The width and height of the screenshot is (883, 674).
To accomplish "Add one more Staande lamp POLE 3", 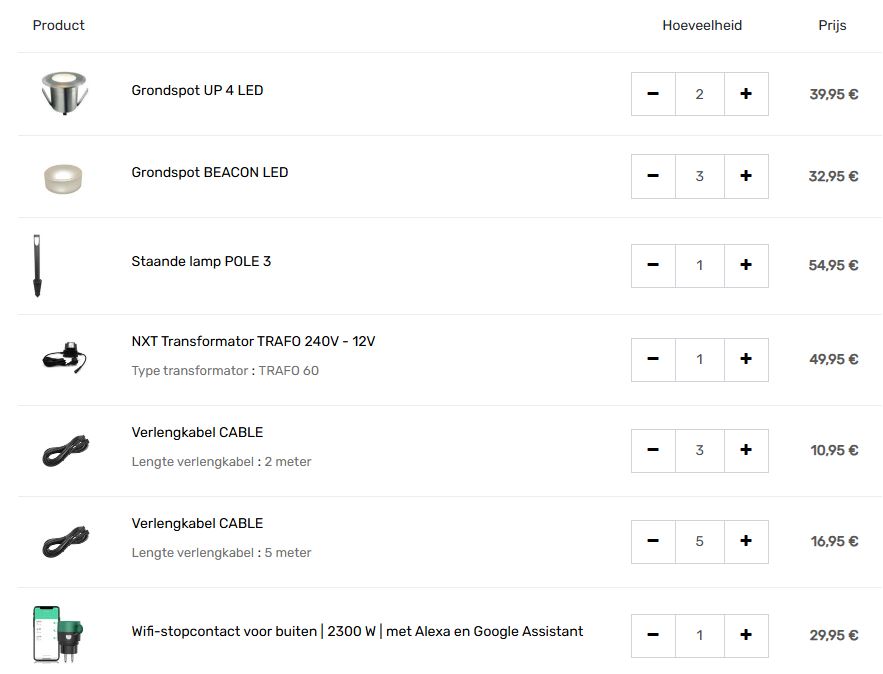I will coord(746,265).
